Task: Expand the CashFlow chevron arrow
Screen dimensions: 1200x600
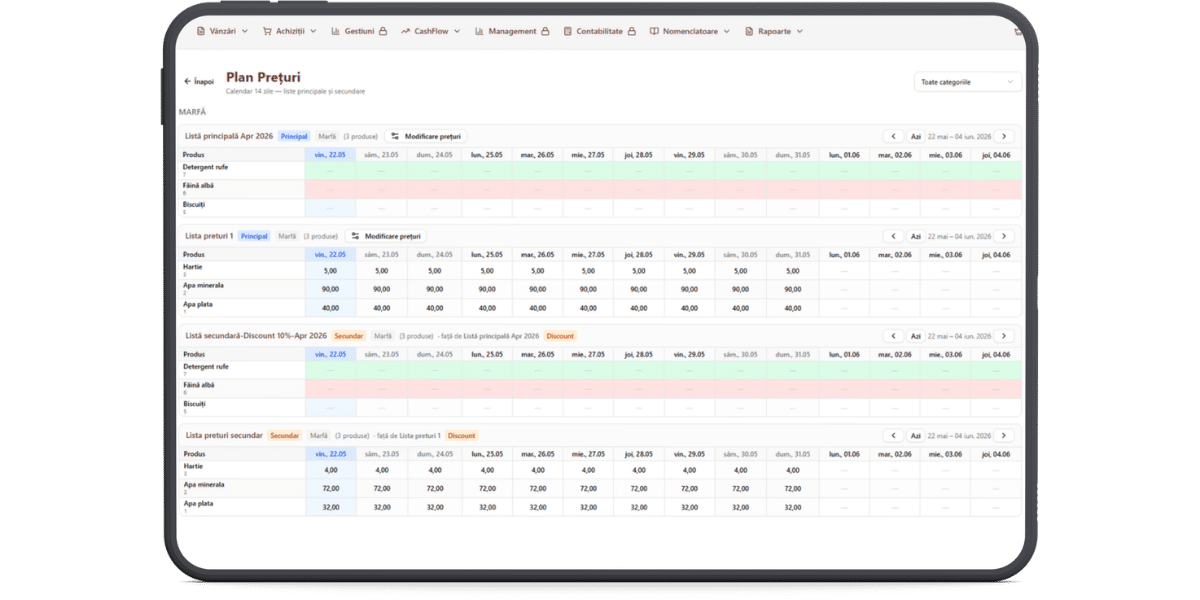Action: tap(457, 31)
